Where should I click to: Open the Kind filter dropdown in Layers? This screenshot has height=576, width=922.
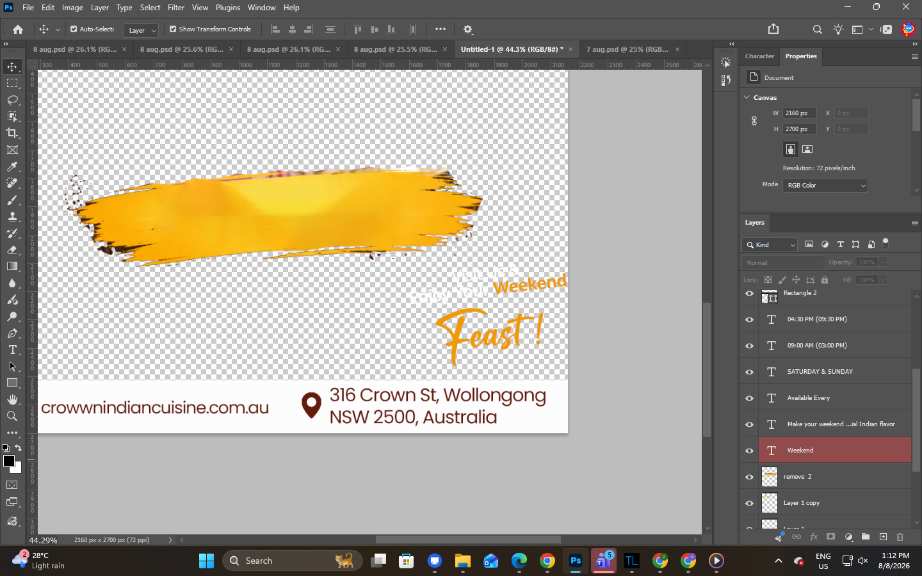(x=770, y=245)
